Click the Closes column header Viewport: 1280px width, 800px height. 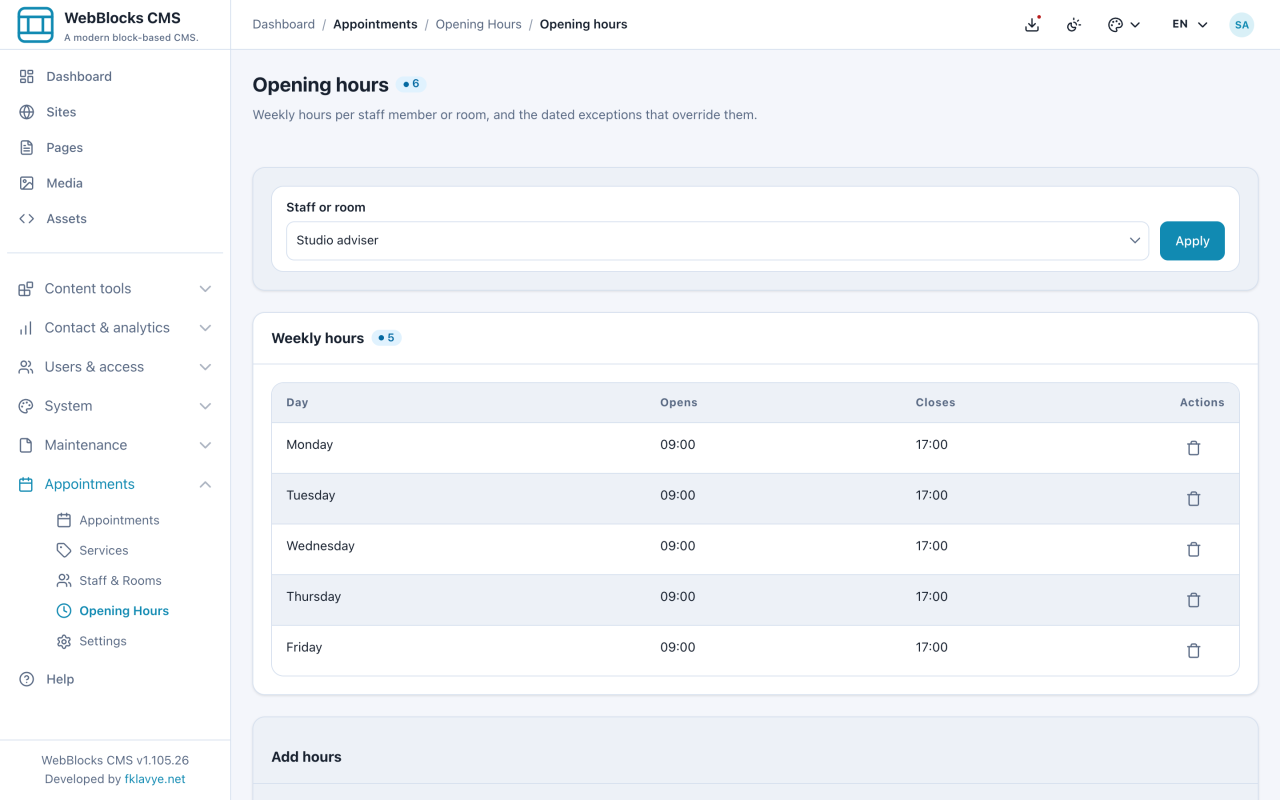click(x=935, y=403)
